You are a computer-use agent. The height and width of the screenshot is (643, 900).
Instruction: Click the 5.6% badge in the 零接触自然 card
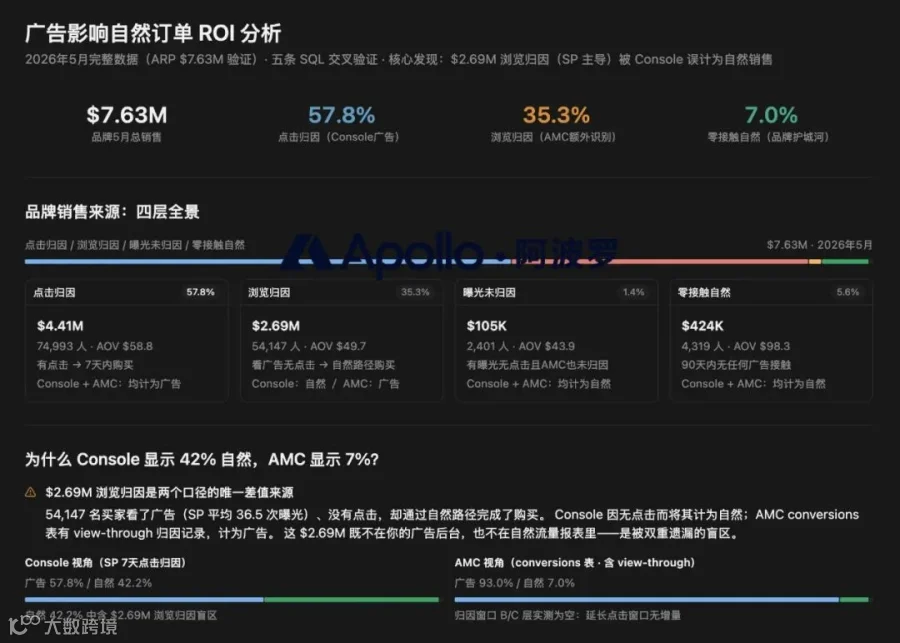[x=848, y=292]
